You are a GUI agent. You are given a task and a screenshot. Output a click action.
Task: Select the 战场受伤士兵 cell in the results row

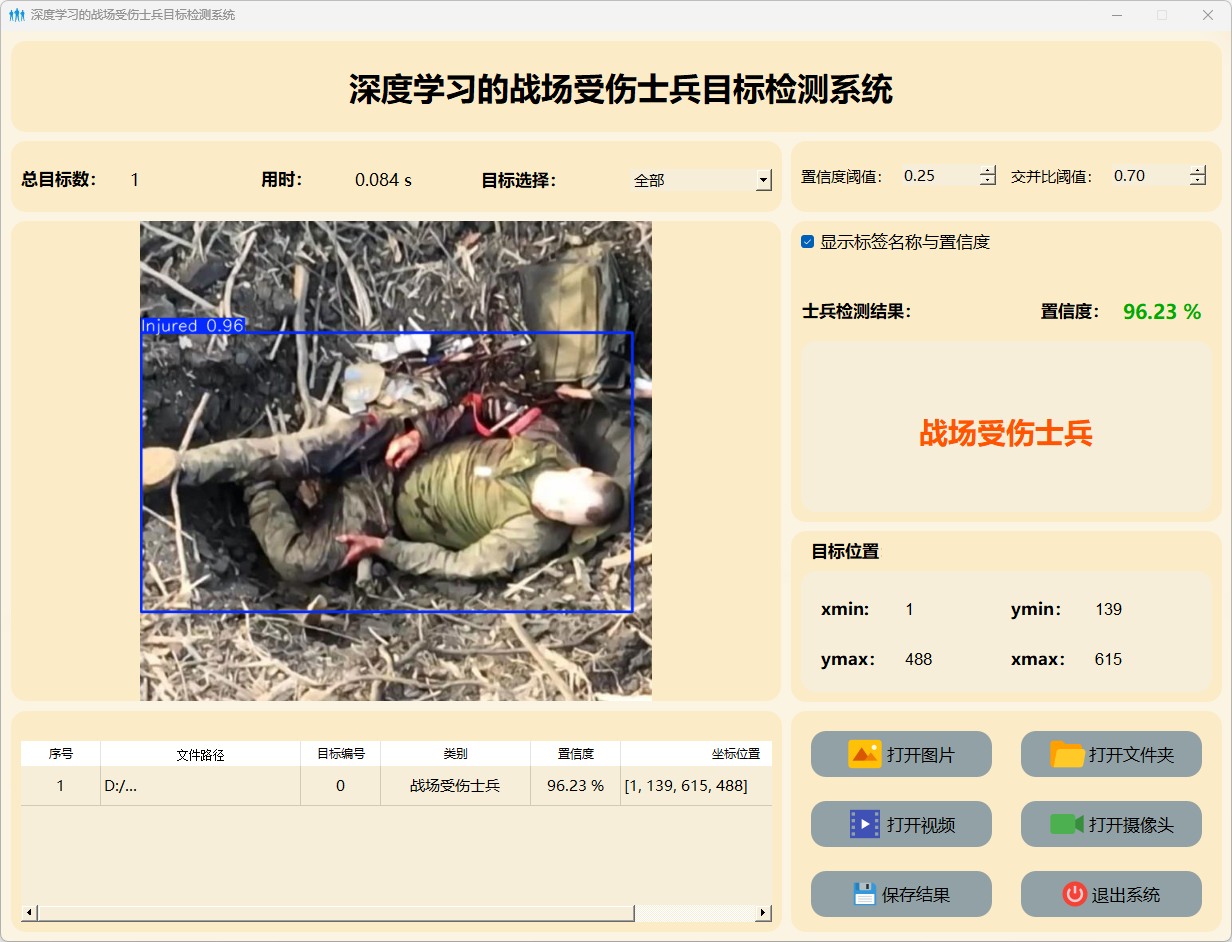(x=455, y=786)
